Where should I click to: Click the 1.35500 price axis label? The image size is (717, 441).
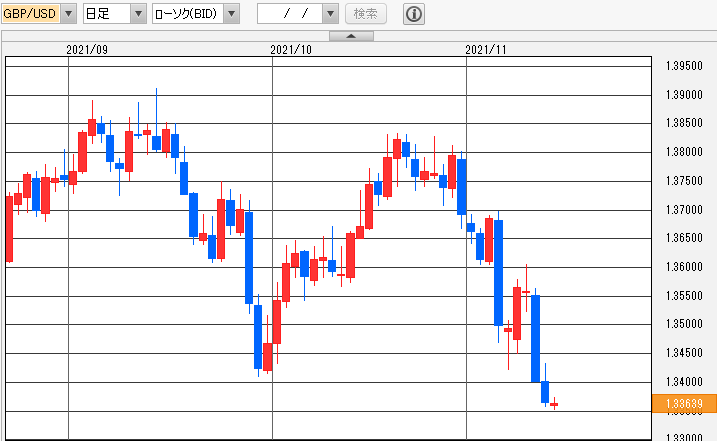[x=684, y=296]
